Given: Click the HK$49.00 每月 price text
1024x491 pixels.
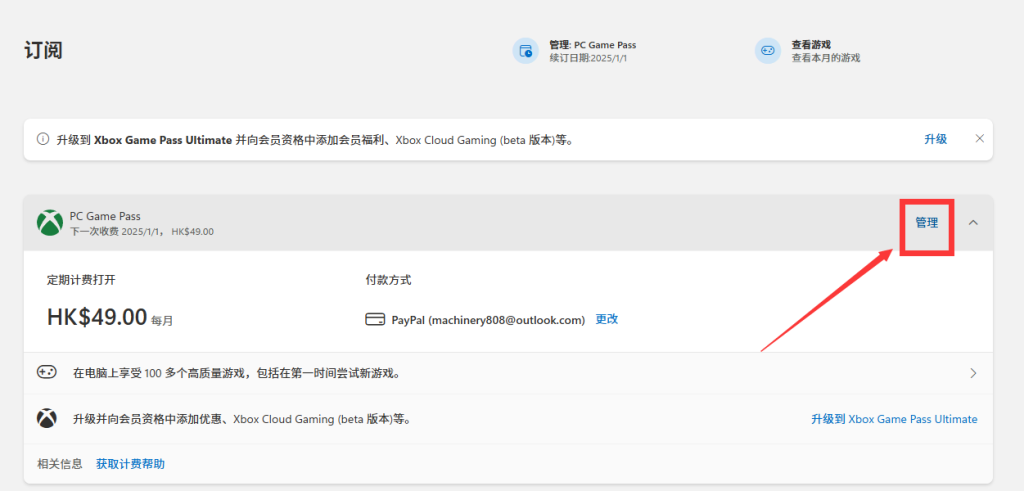Looking at the screenshot, I should (x=110, y=317).
